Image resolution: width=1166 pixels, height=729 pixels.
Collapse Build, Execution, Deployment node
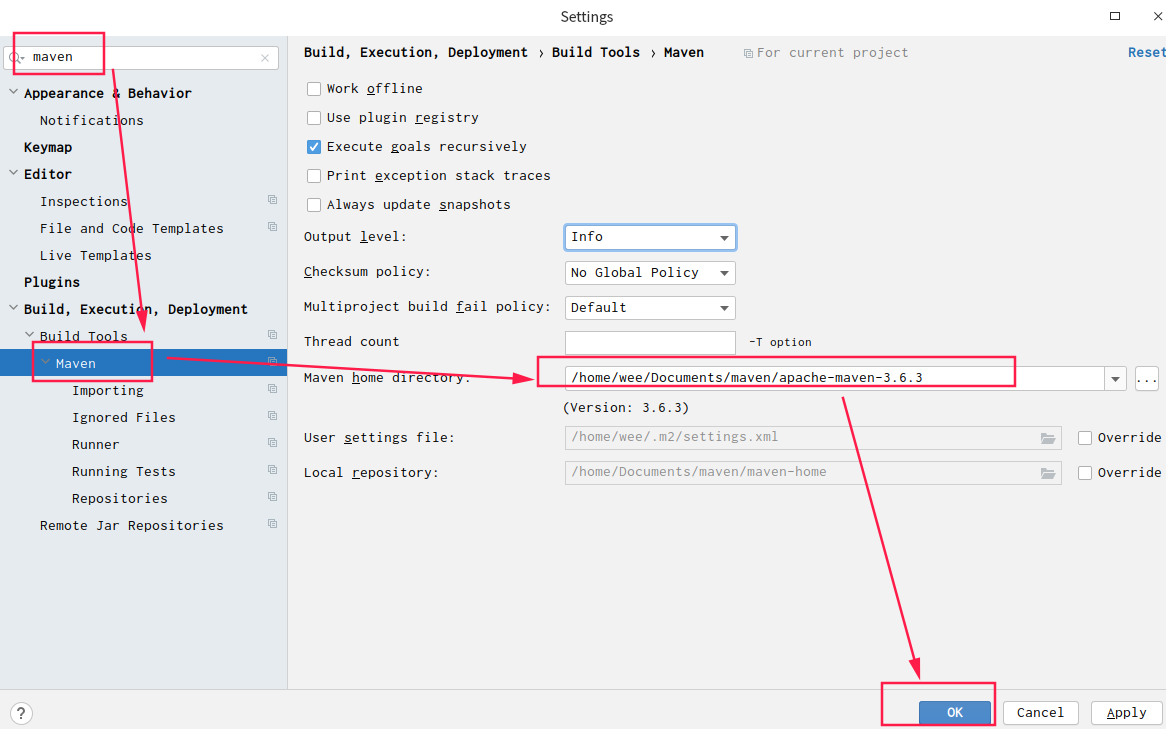(x=13, y=307)
